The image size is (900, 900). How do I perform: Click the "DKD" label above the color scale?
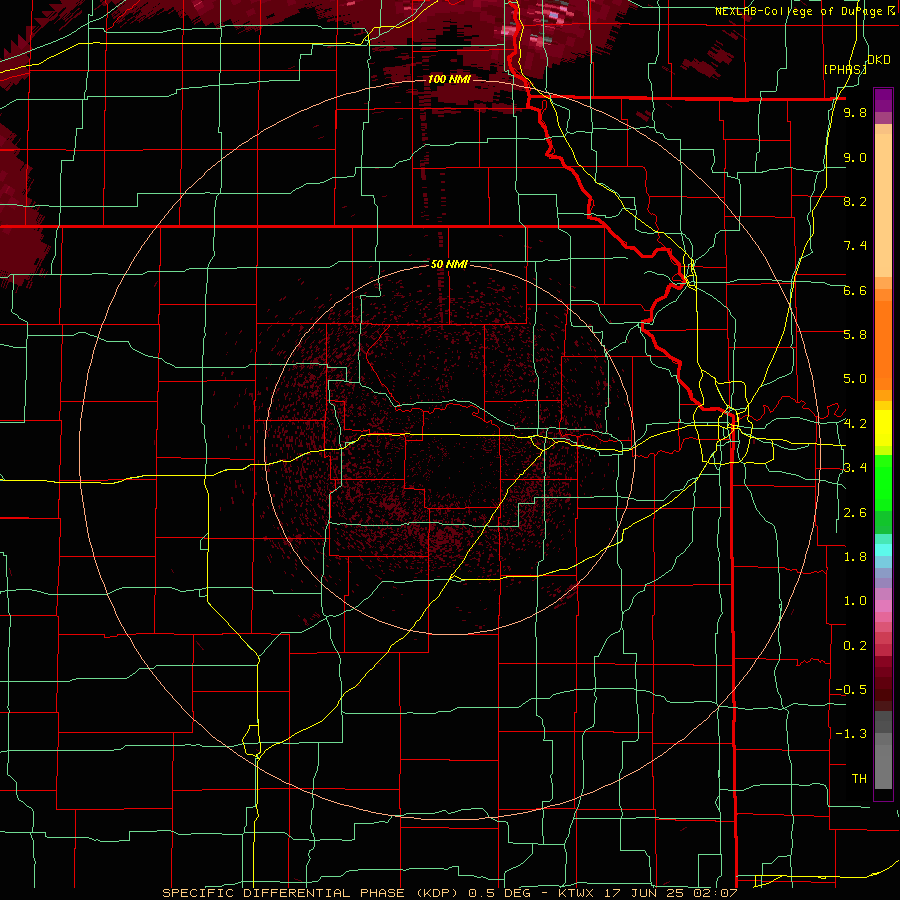879,60
